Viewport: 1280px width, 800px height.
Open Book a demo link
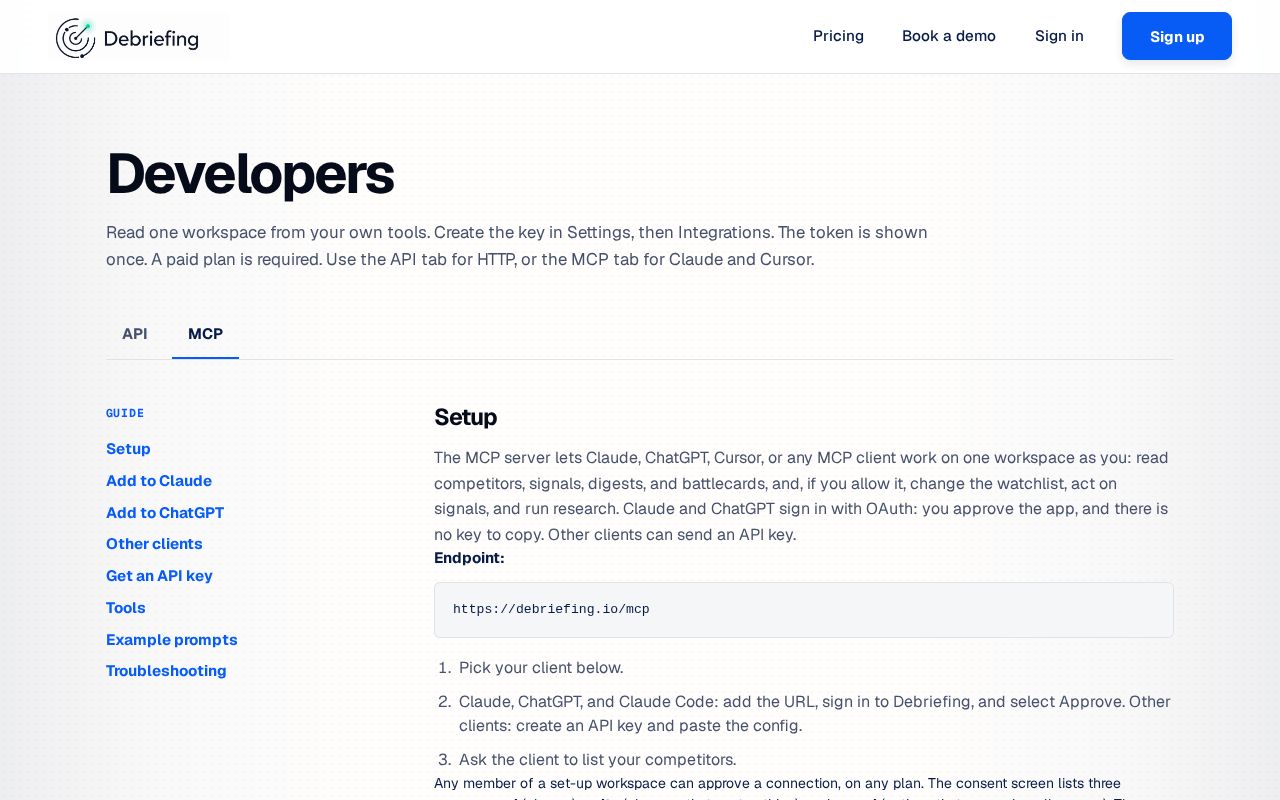(x=949, y=36)
